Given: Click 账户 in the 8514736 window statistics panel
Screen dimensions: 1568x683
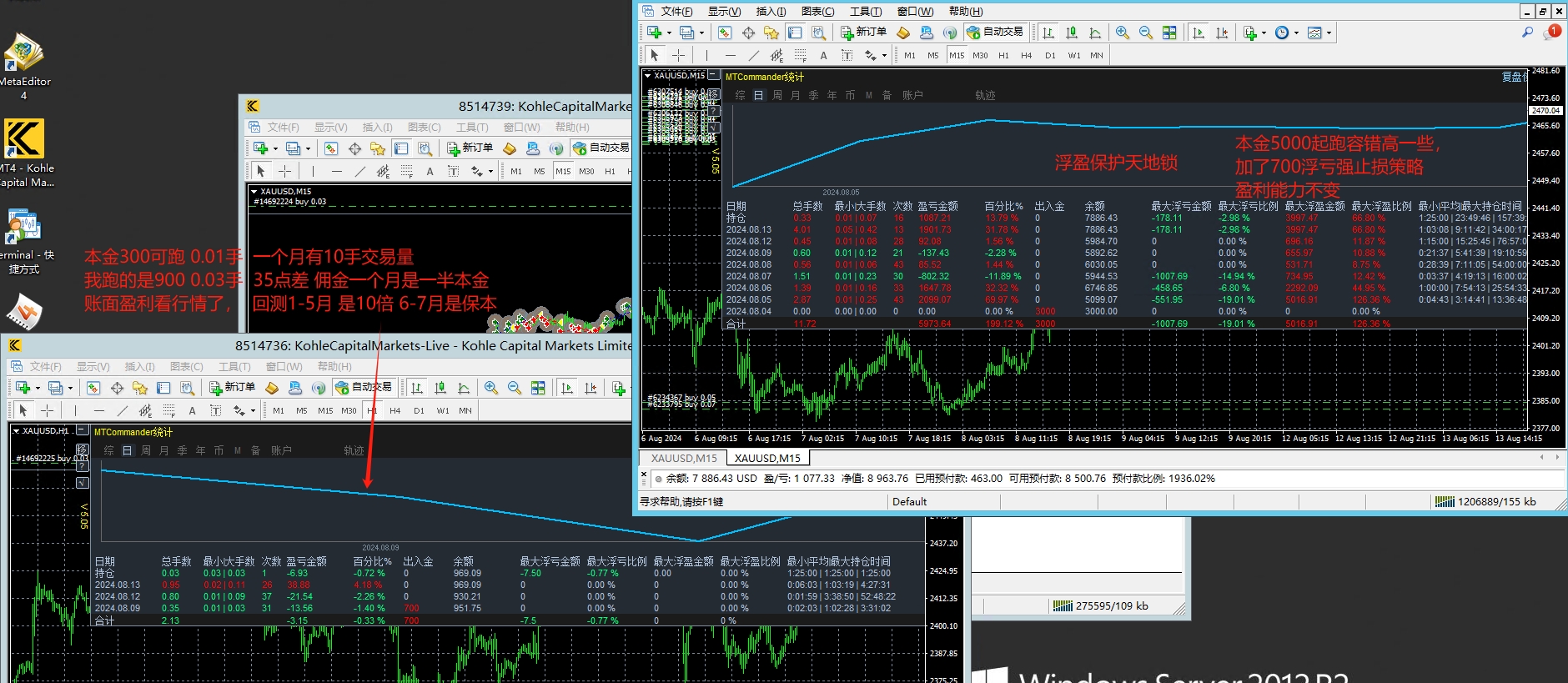Looking at the screenshot, I should coord(281,450).
